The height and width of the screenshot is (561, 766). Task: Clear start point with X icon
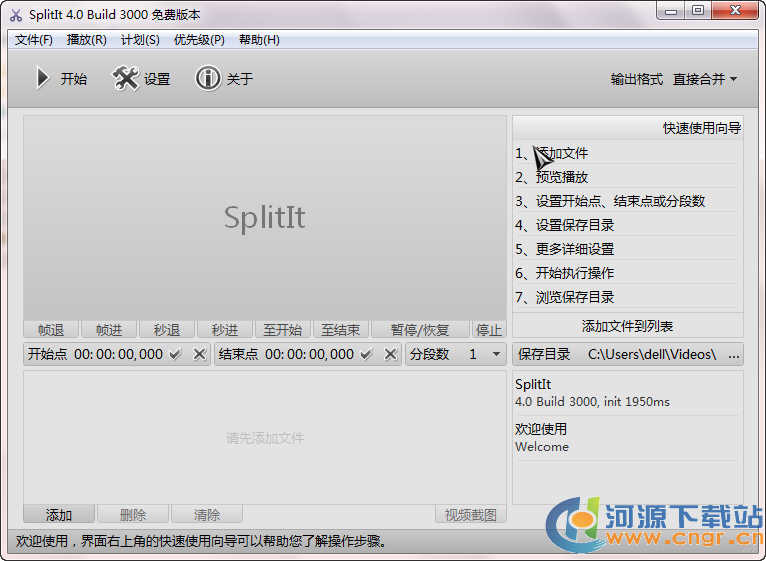pos(199,354)
